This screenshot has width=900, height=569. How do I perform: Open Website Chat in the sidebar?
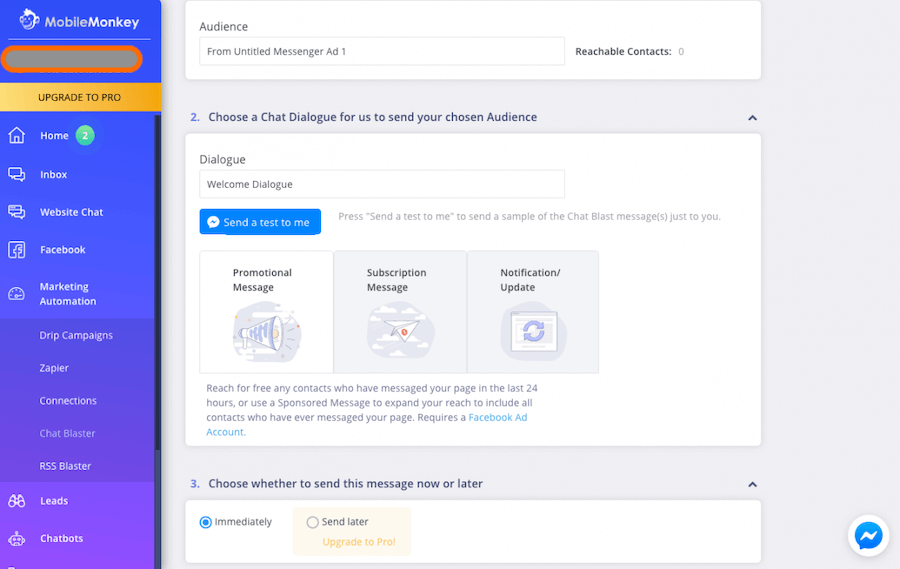(71, 212)
